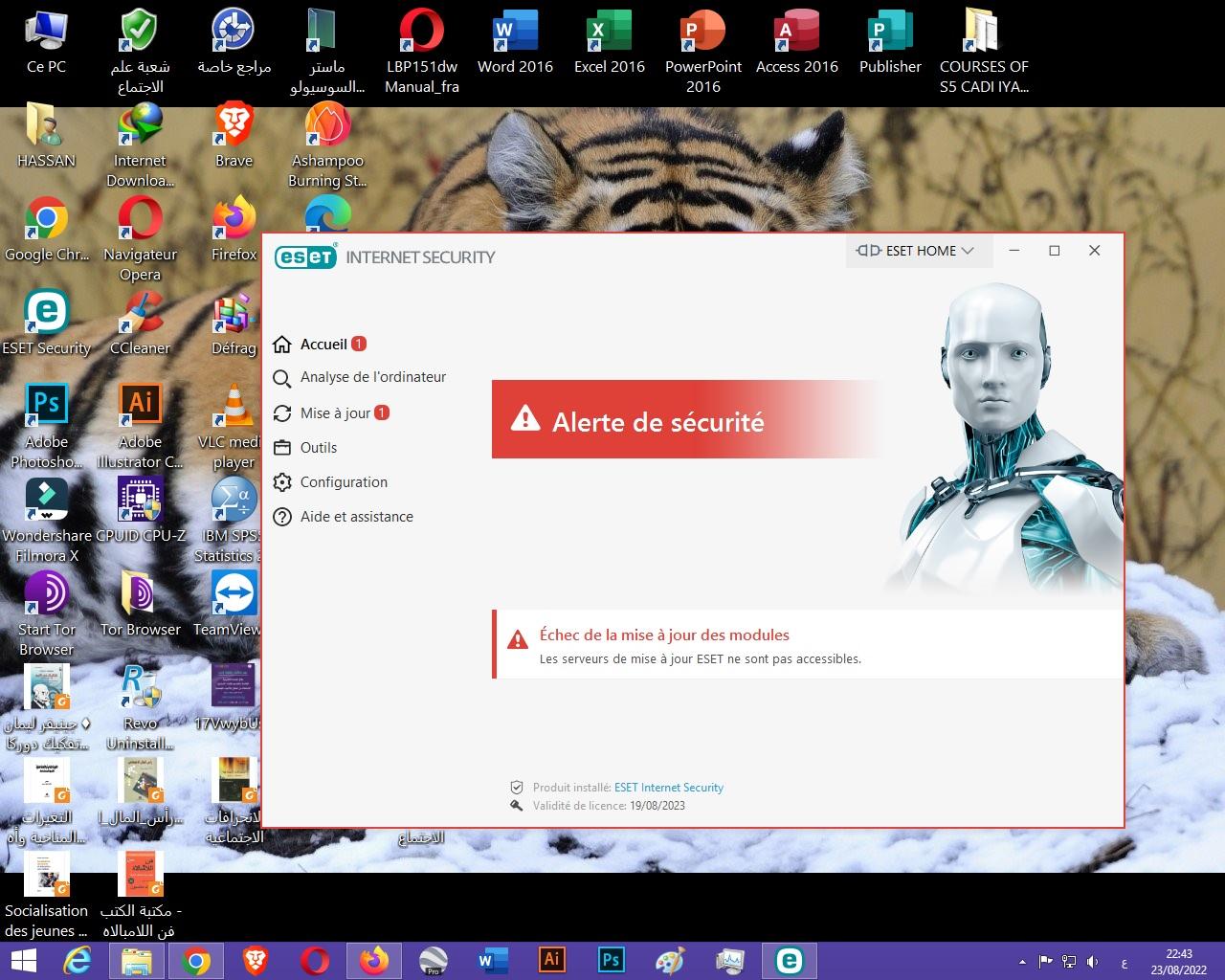Launch Brave browser from desktop

[x=234, y=135]
